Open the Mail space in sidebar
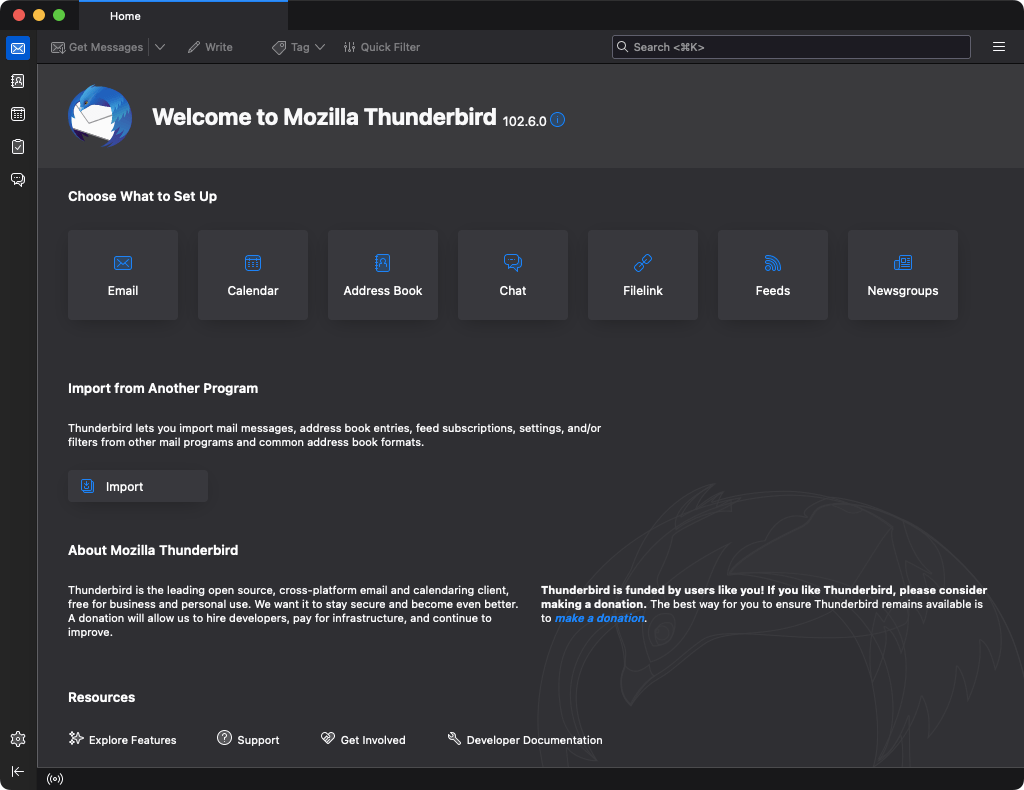This screenshot has height=790, width=1024. coord(18,48)
